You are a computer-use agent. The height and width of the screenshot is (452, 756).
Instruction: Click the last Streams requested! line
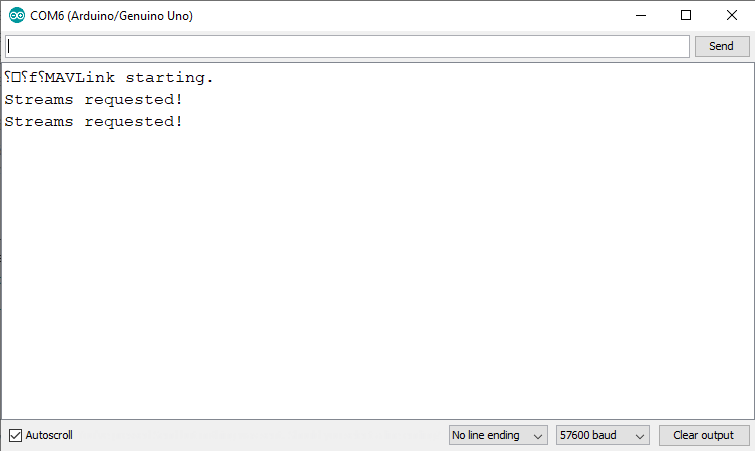pos(94,122)
